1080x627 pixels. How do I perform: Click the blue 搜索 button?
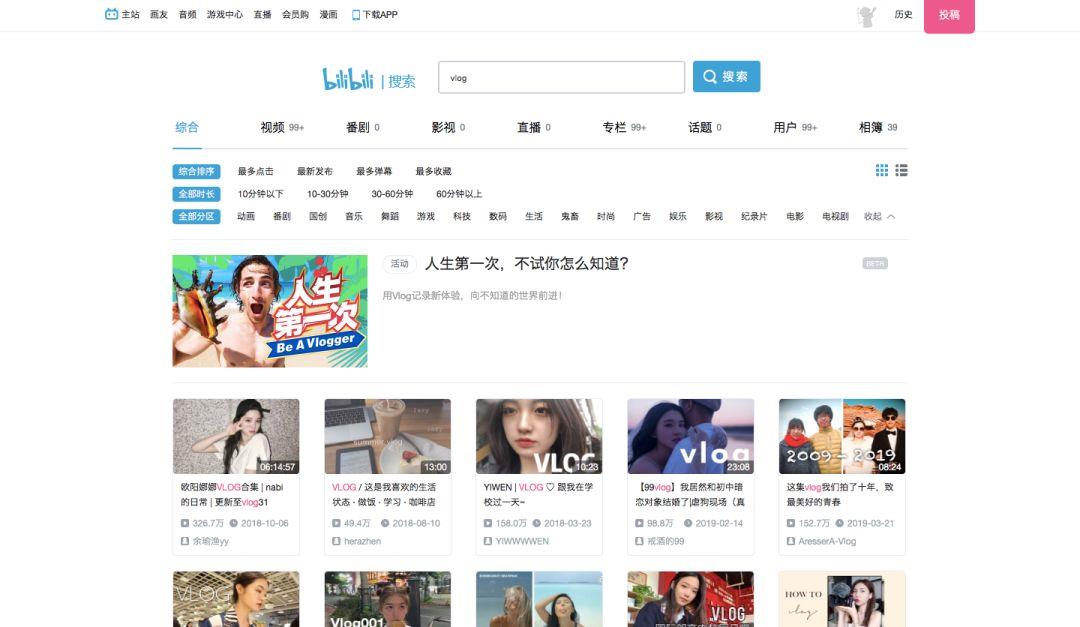[726, 77]
